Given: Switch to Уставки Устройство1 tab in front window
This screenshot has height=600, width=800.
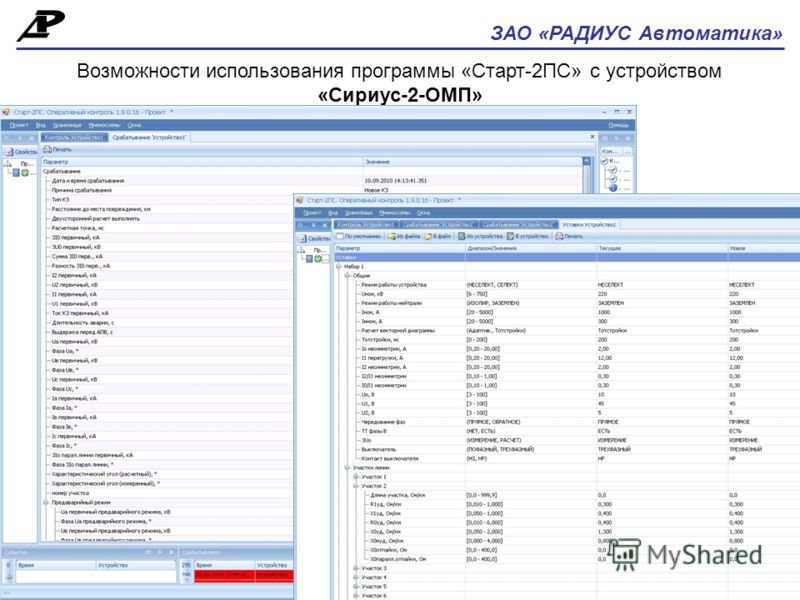Looking at the screenshot, I should coord(589,224).
